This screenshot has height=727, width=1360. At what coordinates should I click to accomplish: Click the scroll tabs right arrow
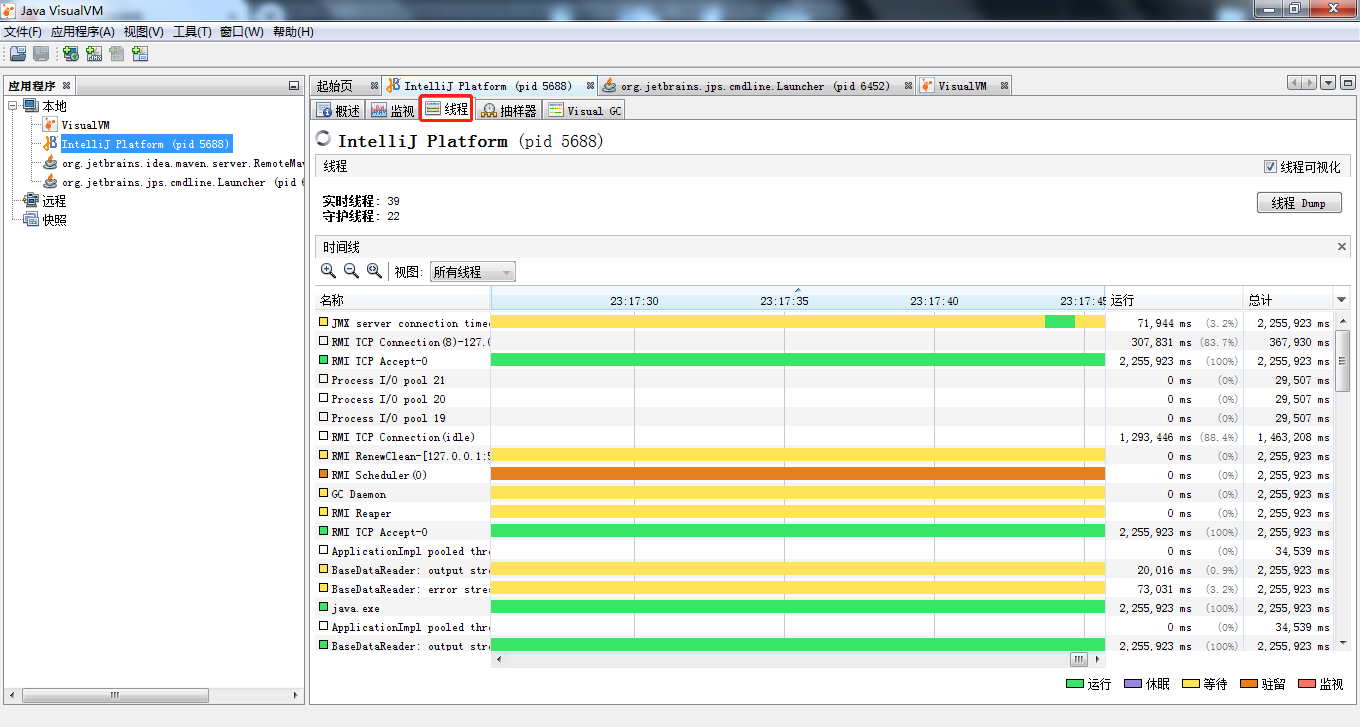coord(1309,83)
